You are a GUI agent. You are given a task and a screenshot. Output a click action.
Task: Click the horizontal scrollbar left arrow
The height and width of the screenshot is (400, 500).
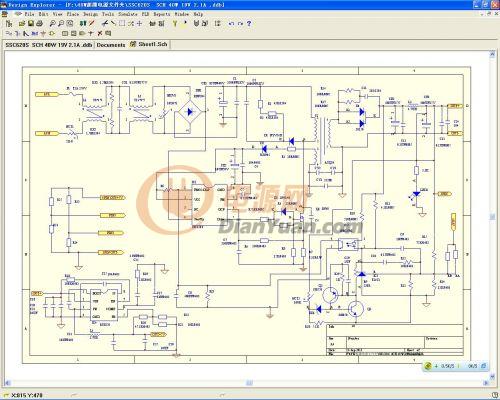click(x=8, y=383)
